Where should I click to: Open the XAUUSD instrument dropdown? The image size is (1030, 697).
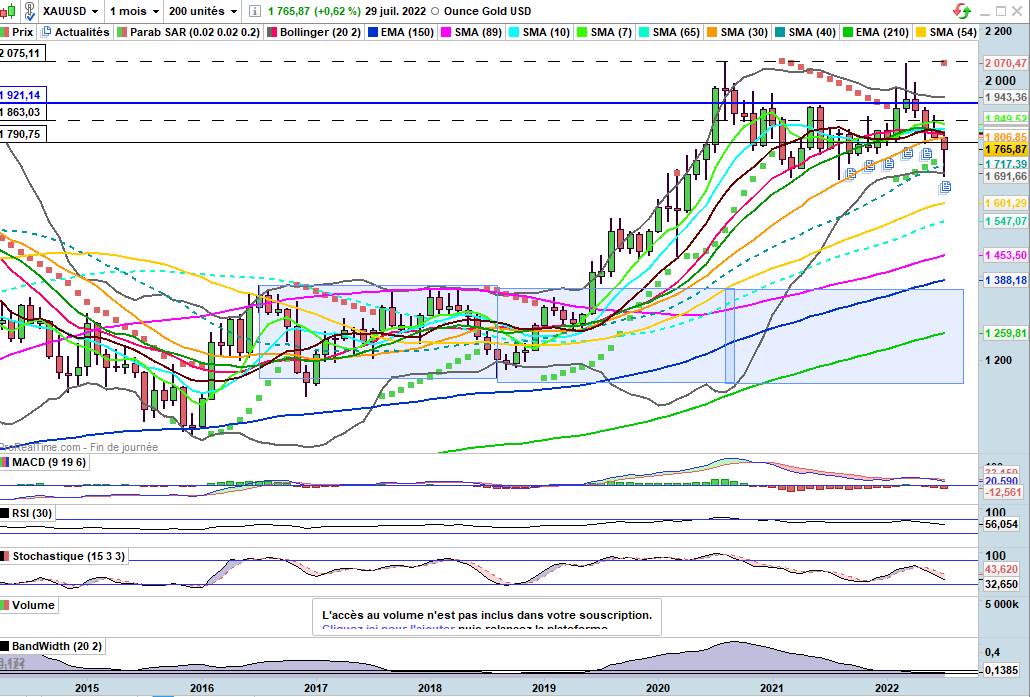pyautogui.click(x=71, y=11)
